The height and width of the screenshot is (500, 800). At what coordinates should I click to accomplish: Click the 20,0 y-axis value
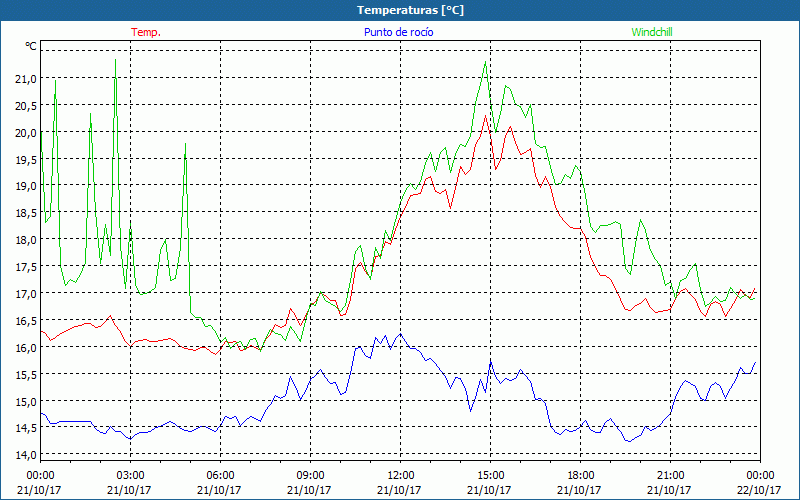pos(27,133)
